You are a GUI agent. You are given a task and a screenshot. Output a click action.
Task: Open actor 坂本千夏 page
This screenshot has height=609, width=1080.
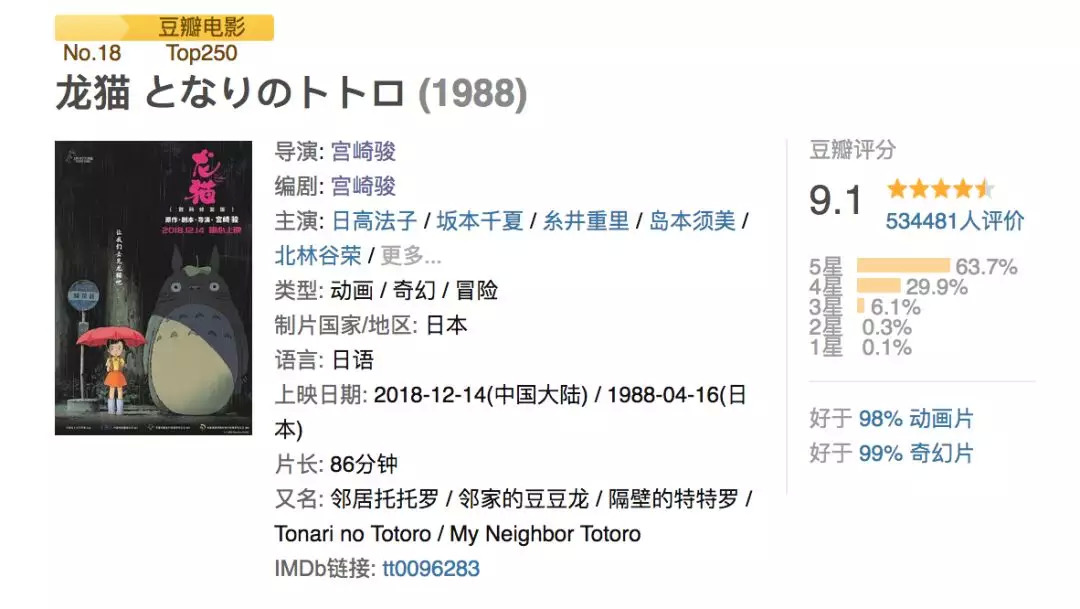point(479,221)
